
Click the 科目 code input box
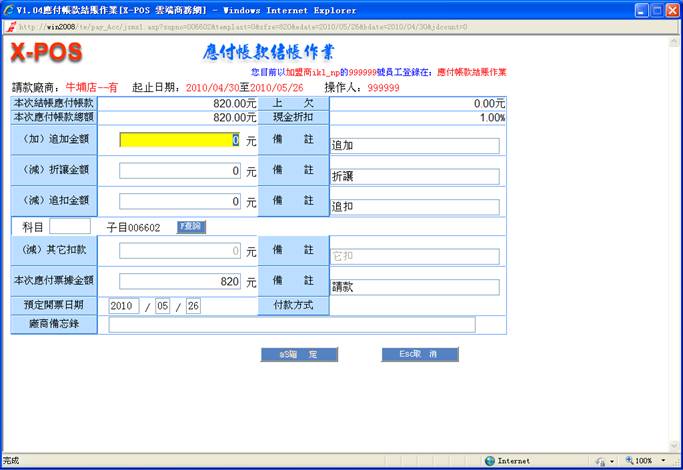point(69,227)
